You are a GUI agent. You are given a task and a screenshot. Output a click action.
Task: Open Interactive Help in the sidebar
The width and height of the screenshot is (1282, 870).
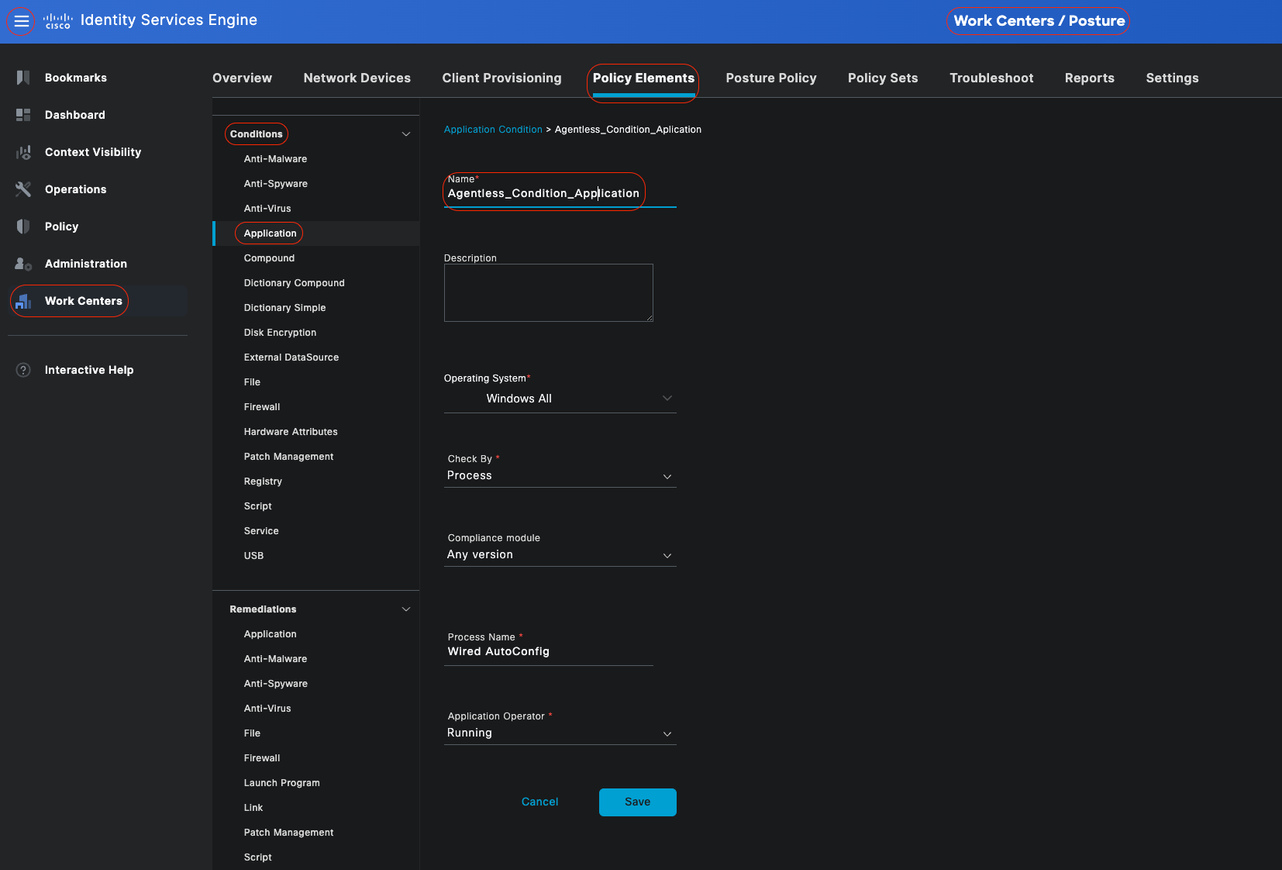tap(89, 370)
